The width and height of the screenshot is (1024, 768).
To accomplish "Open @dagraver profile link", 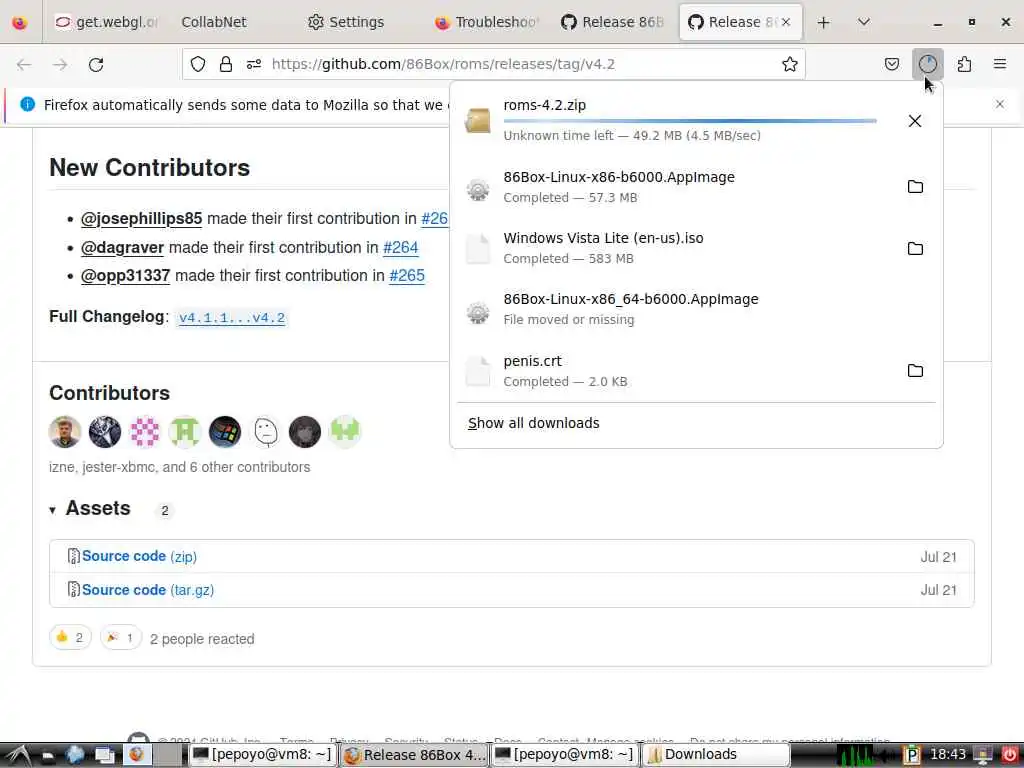I will pos(122,248).
